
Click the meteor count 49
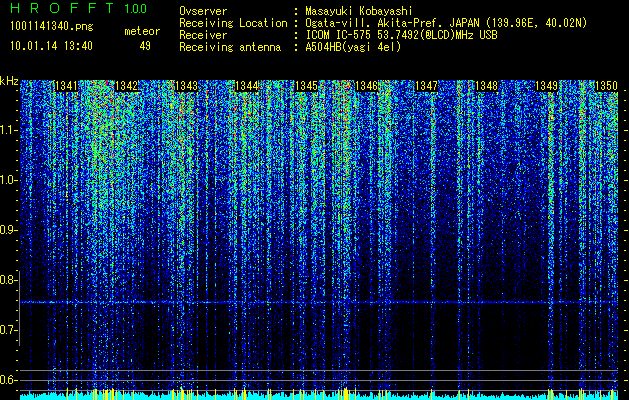[145, 46]
